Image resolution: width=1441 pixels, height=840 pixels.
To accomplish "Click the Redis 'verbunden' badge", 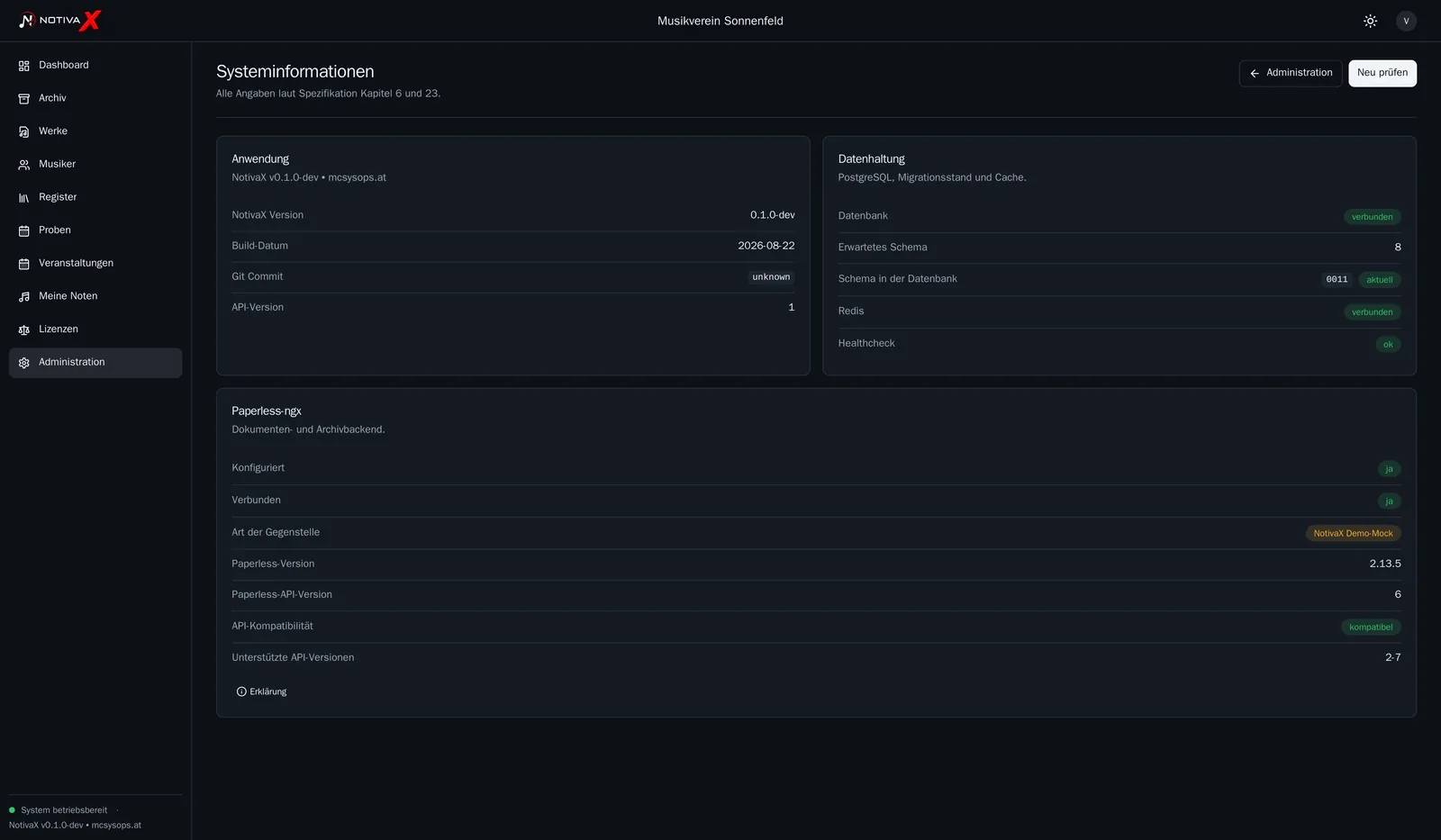I will [1372, 312].
